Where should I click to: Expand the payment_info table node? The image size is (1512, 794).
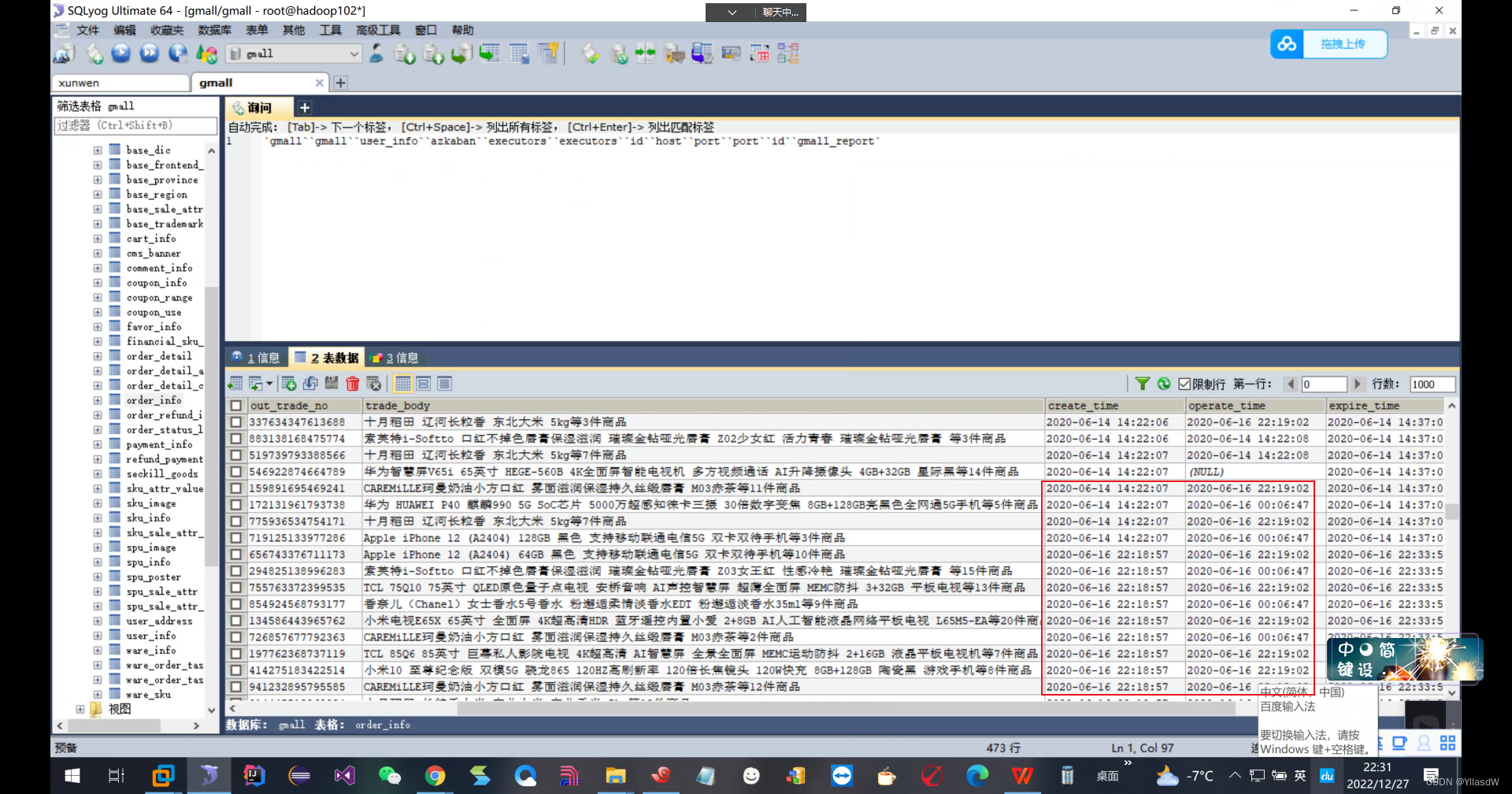[98, 444]
